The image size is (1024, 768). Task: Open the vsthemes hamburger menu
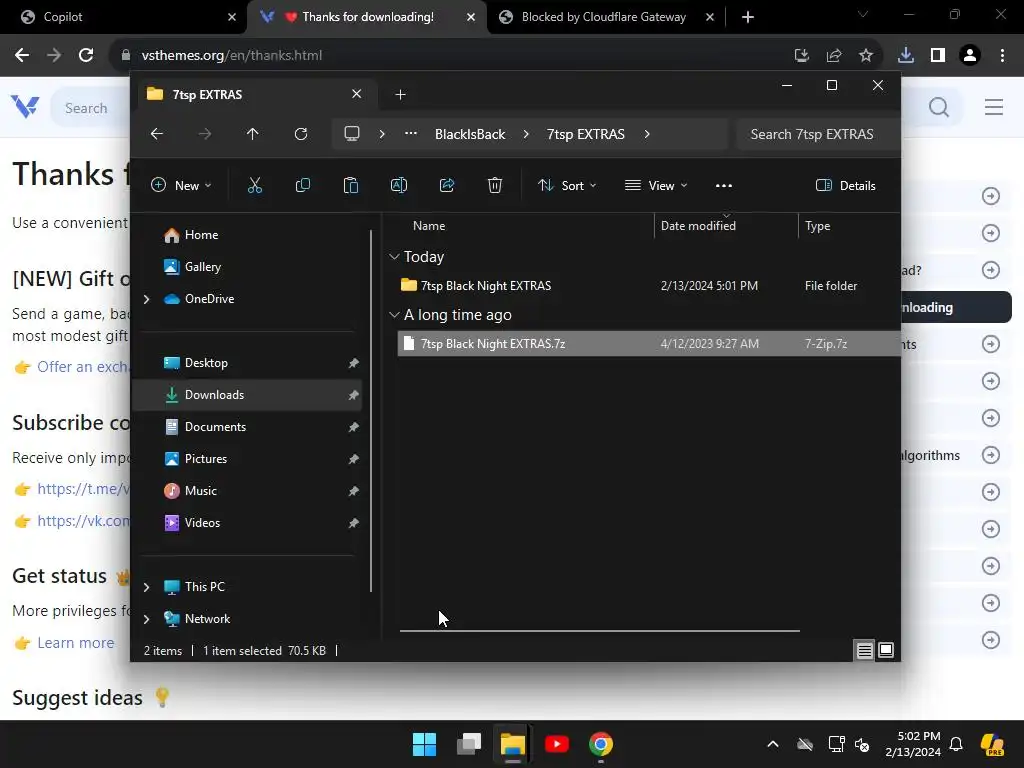pos(993,107)
